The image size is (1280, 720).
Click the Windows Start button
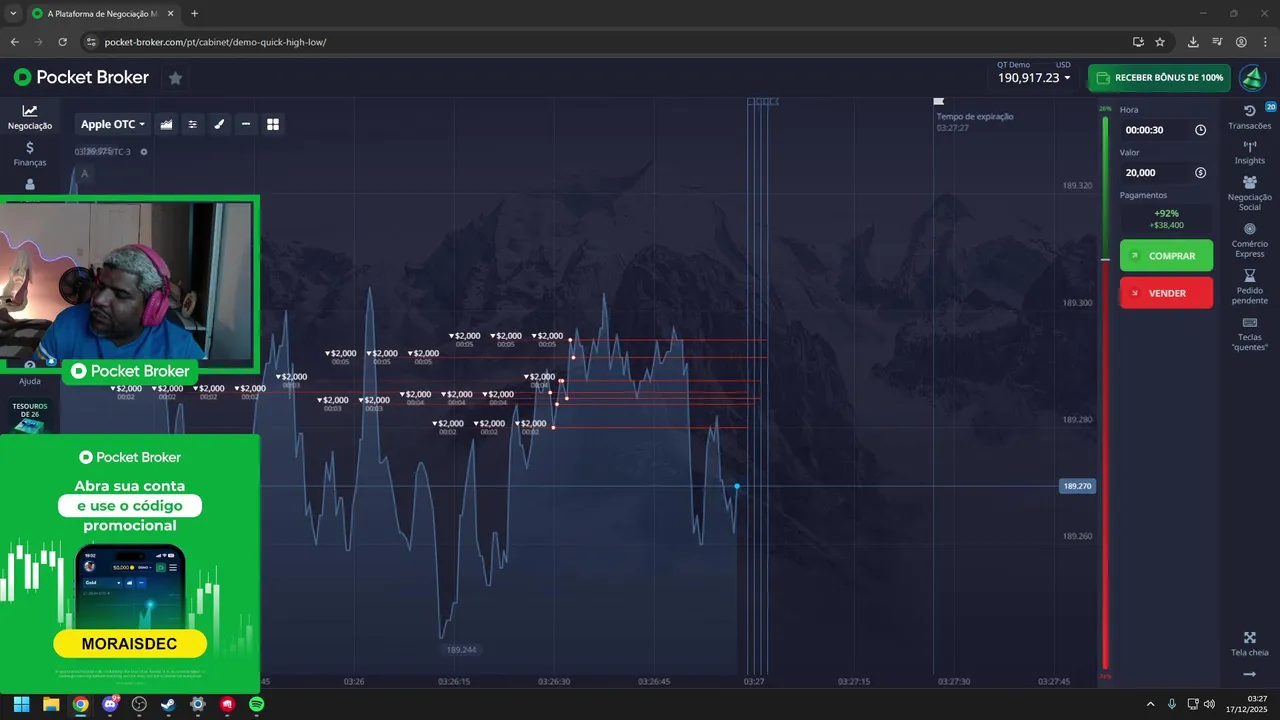(21, 704)
